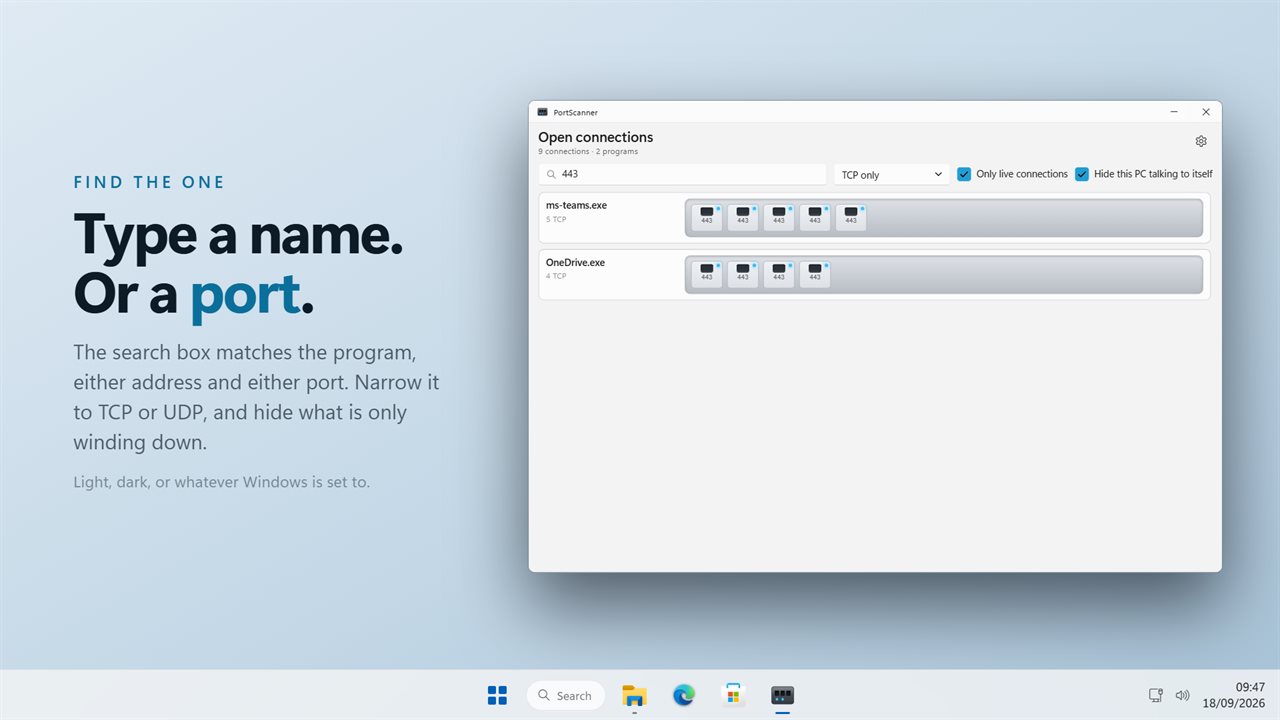Select the second 443 connection tile of ms-teams.exe
Viewport: 1280px width, 720px height.
743,217
